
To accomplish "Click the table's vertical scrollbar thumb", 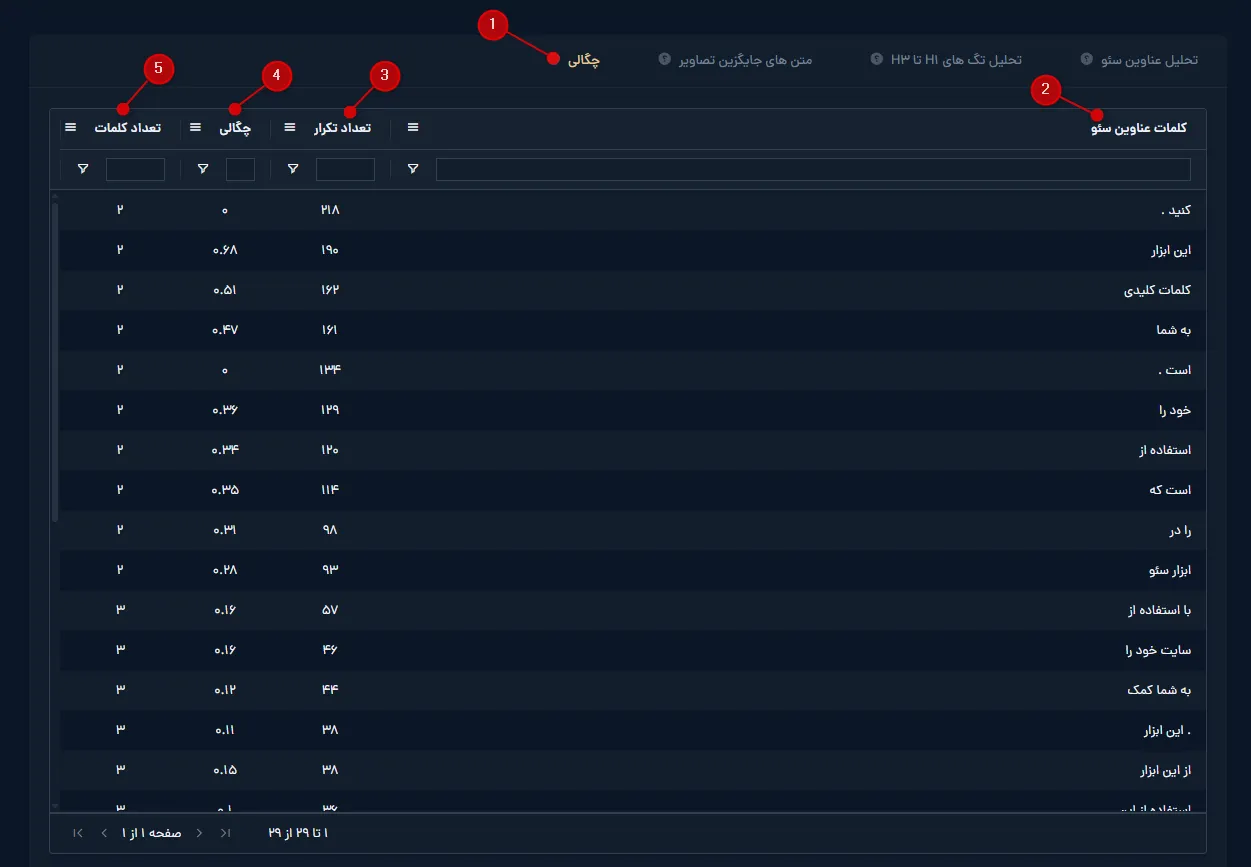I will click(x=55, y=360).
